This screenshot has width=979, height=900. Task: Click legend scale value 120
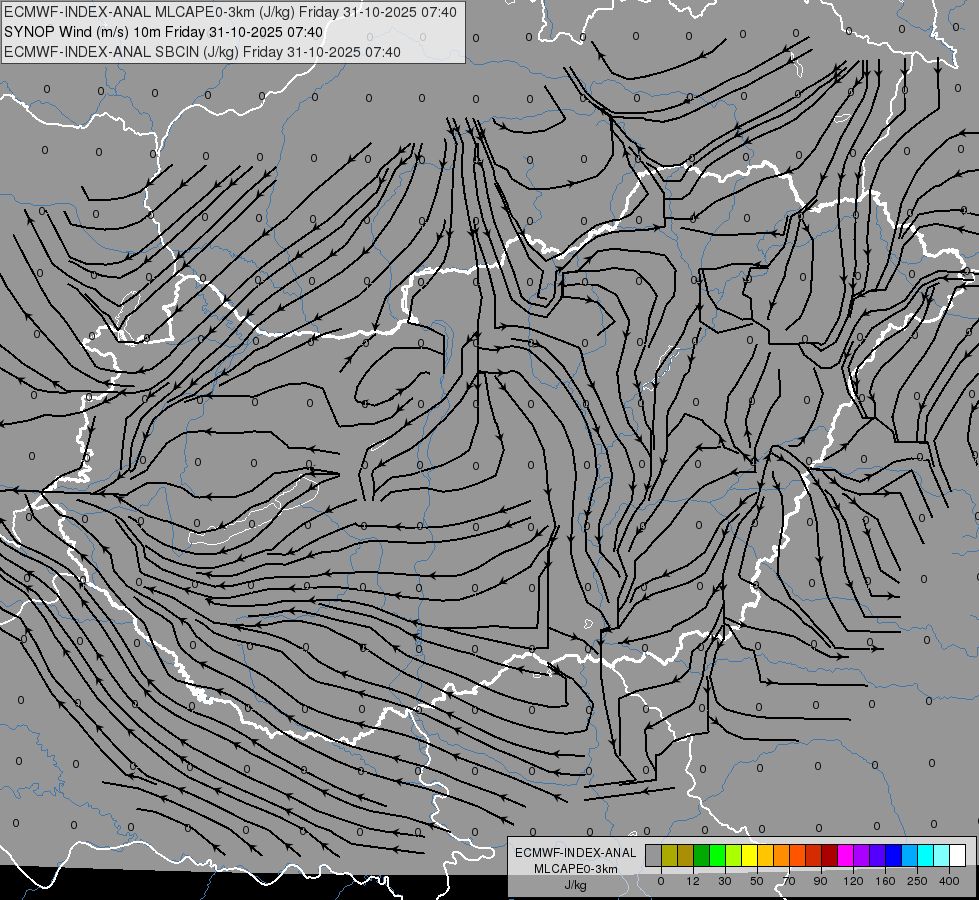coord(853,881)
